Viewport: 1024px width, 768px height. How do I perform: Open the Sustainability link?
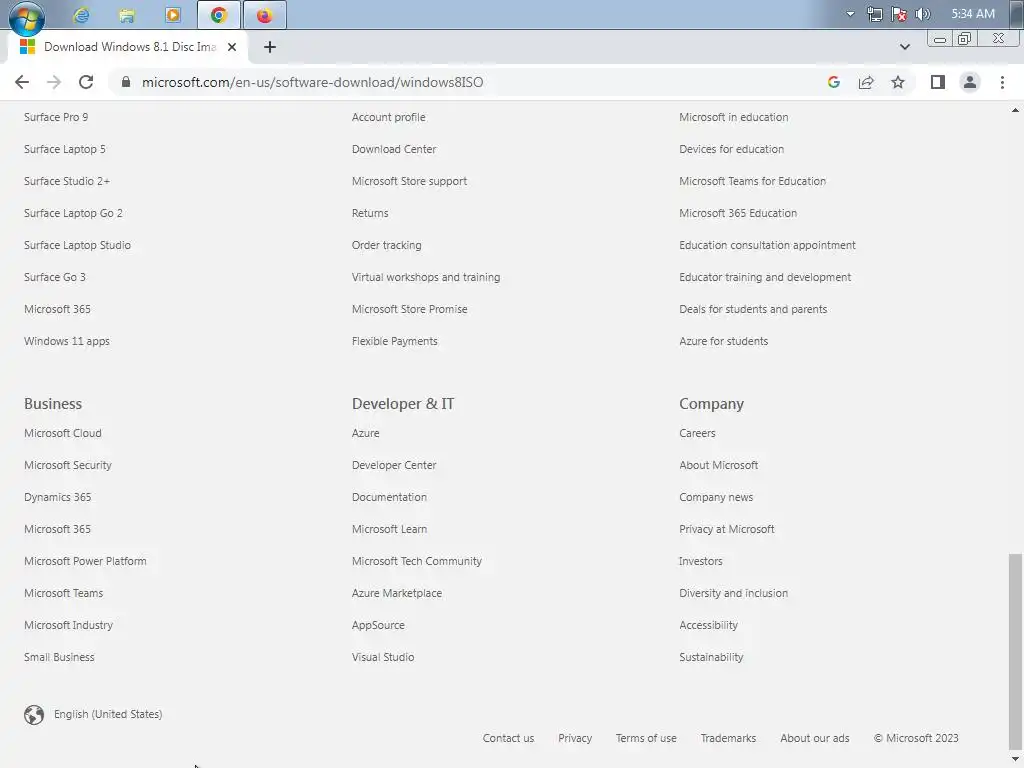[x=711, y=658]
